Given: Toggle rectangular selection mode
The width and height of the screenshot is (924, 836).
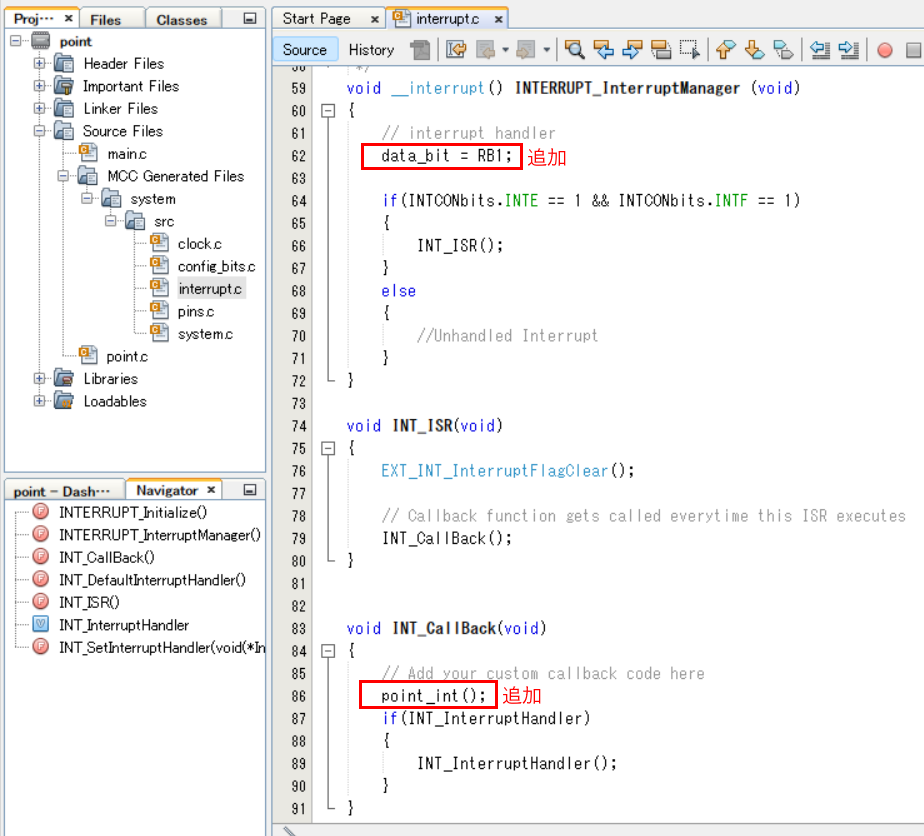Looking at the screenshot, I should (x=690, y=50).
